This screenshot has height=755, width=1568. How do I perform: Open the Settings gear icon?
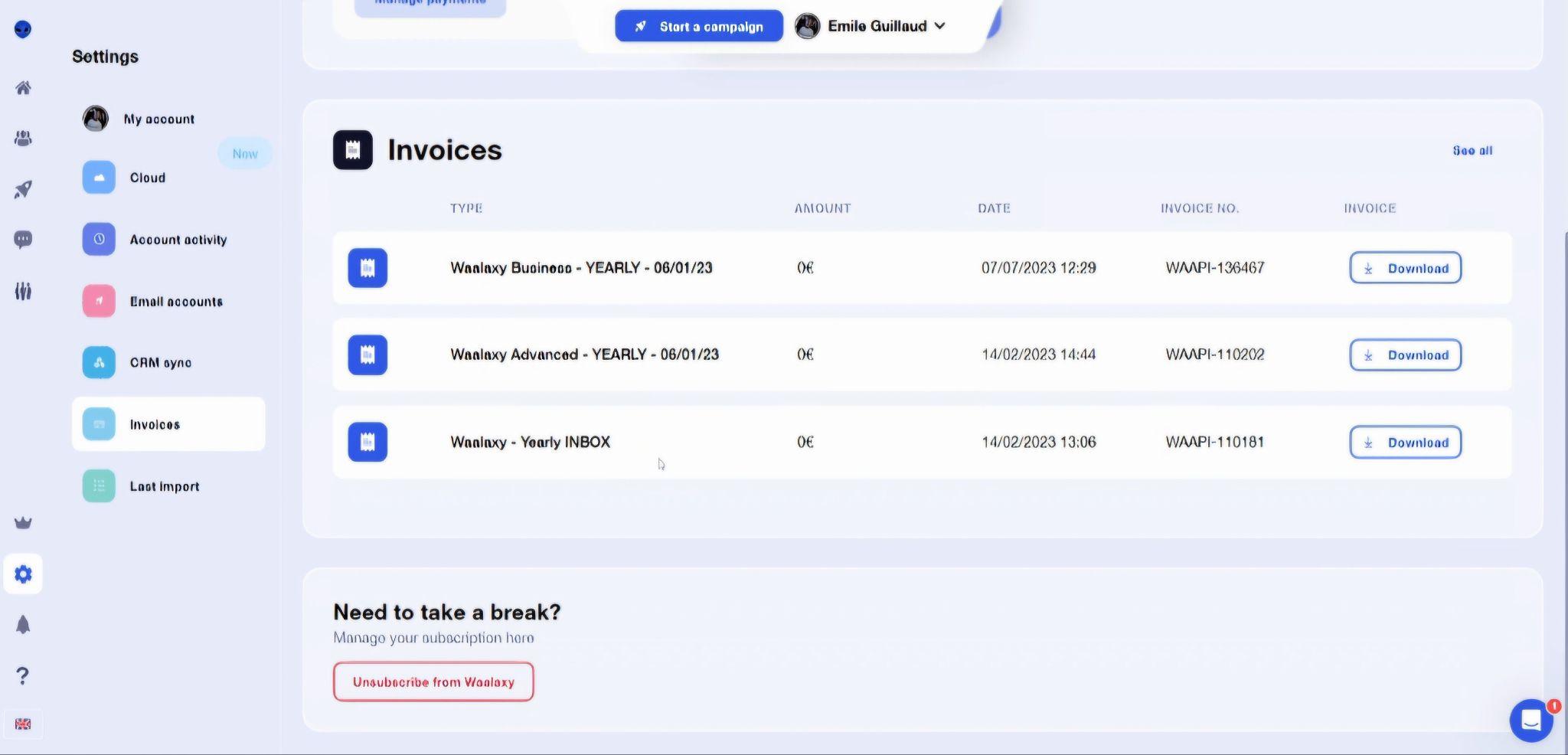[x=23, y=574]
